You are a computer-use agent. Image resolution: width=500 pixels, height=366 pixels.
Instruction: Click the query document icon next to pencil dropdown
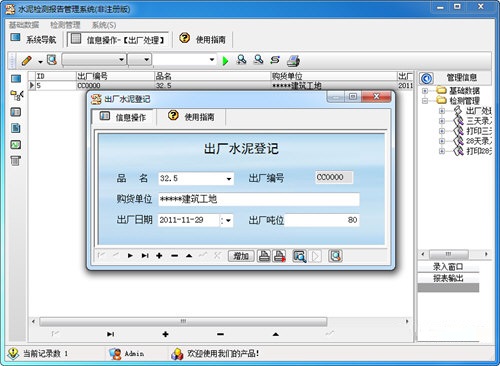click(52, 60)
